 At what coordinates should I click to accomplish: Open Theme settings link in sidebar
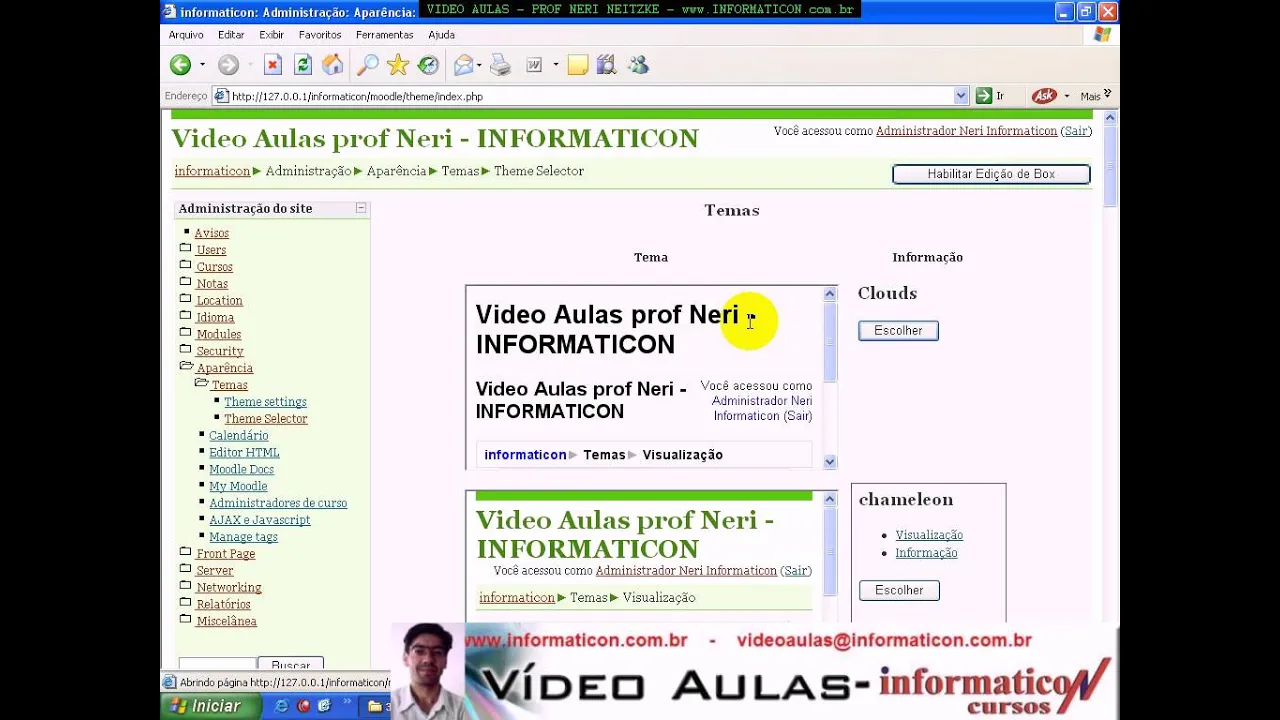[265, 402]
